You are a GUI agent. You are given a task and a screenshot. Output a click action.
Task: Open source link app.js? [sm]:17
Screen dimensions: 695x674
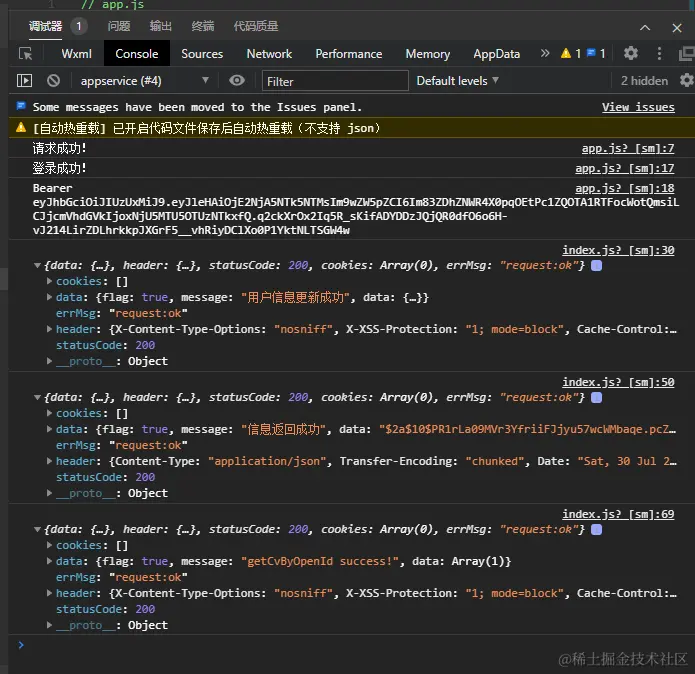[x=625, y=168]
